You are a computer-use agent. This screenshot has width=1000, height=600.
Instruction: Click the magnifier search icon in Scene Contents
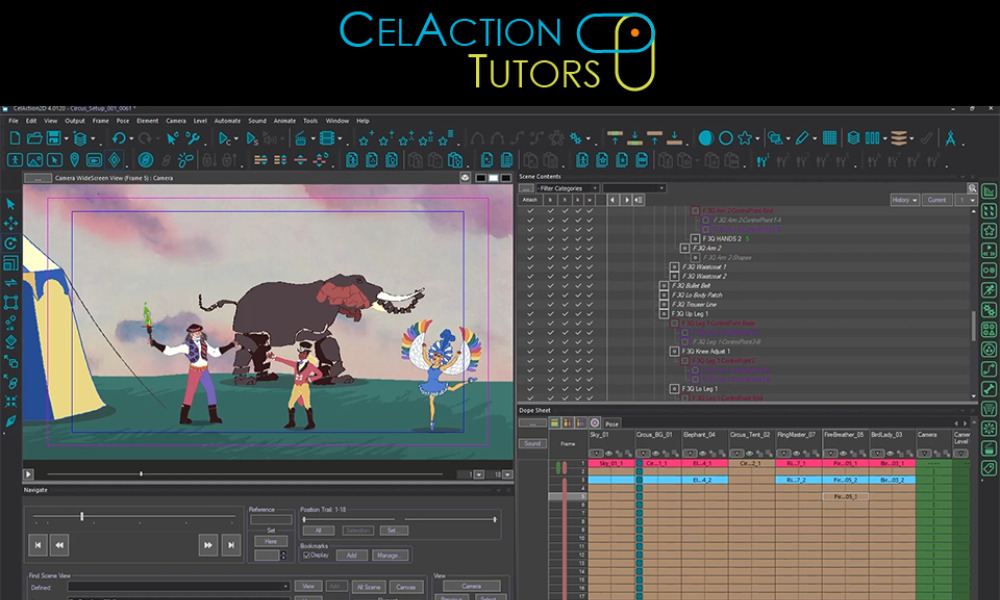(x=972, y=188)
